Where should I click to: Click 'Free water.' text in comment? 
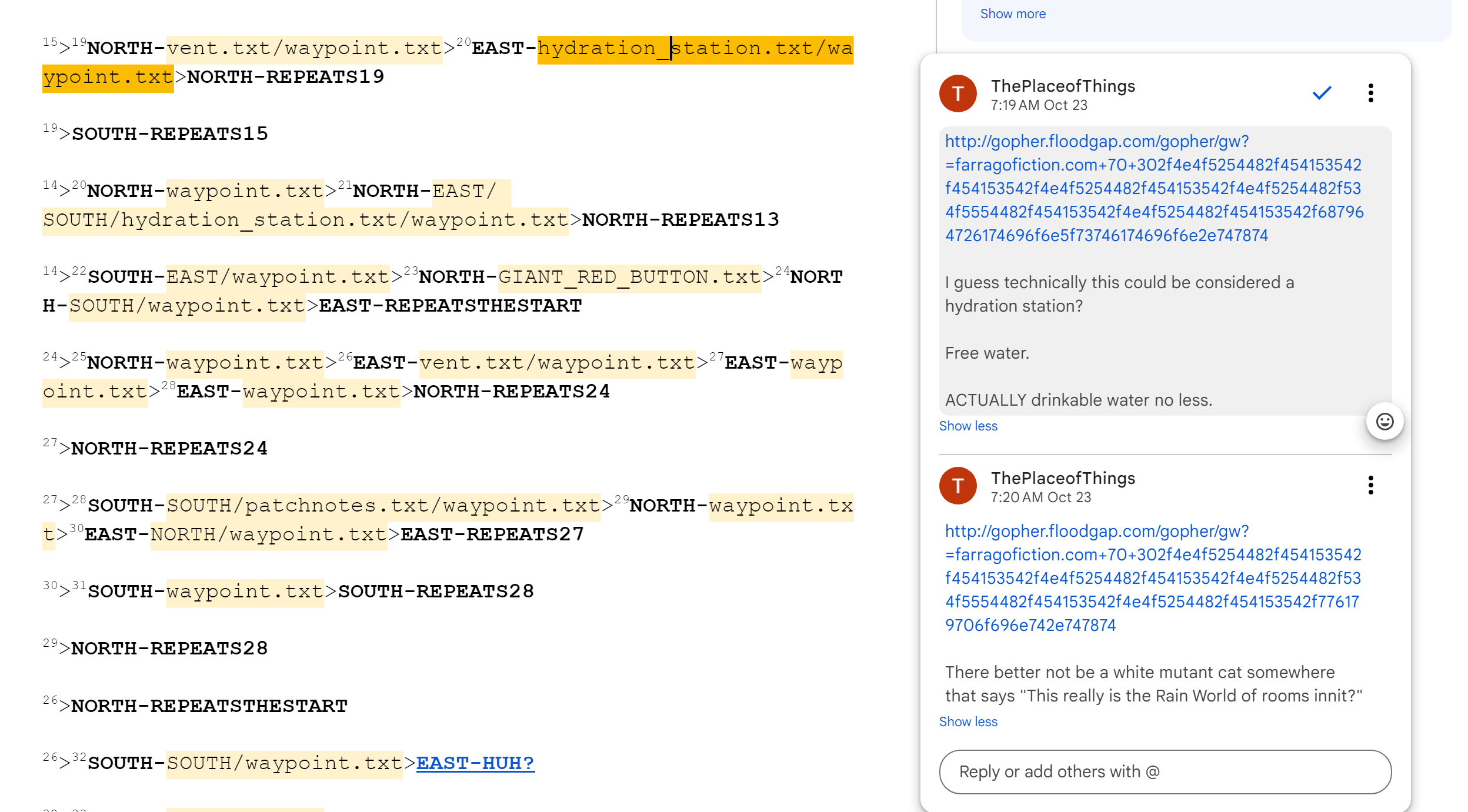(x=987, y=353)
